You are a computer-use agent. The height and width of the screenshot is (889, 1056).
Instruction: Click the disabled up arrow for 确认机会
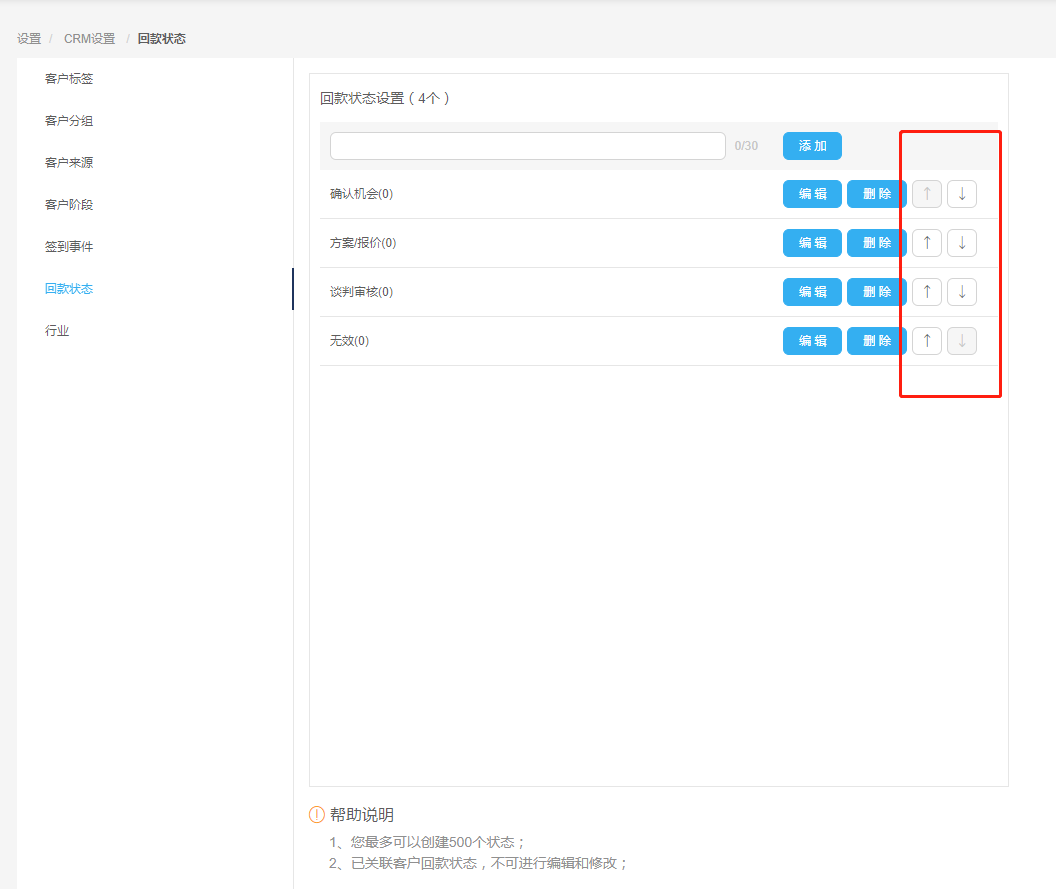(926, 194)
